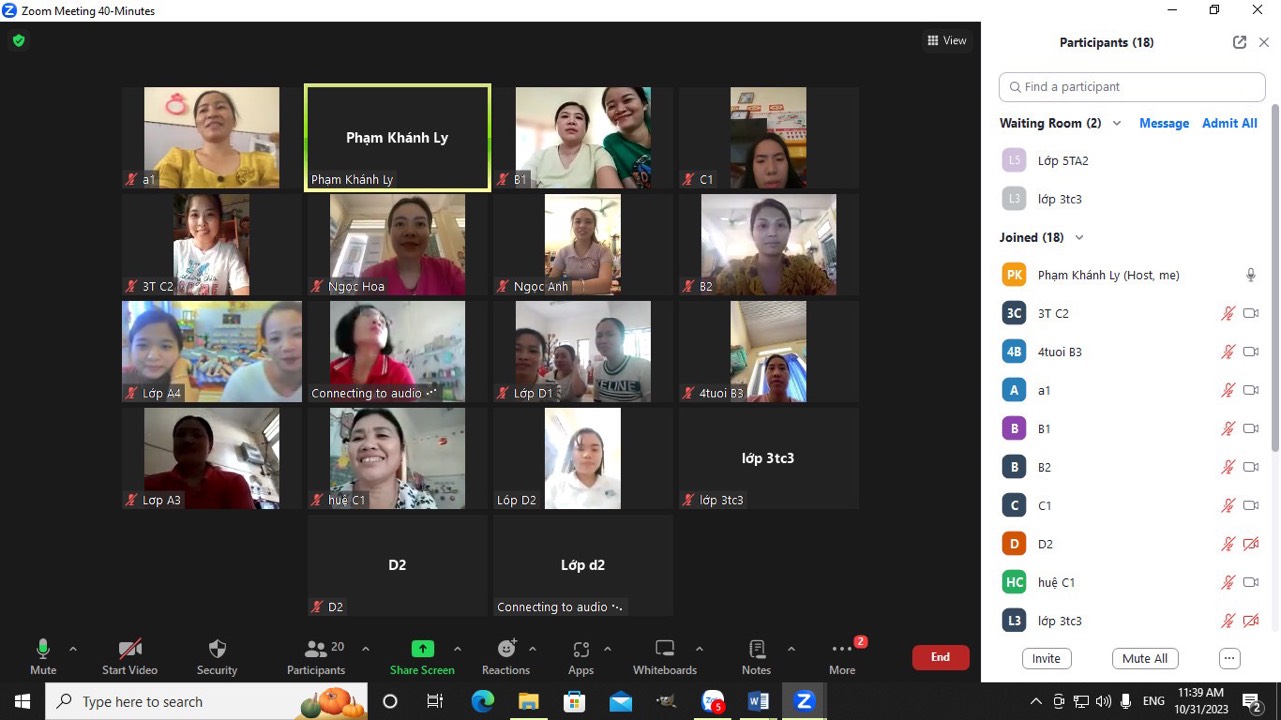
Task: Click the Share Screen icon
Action: tap(422, 650)
